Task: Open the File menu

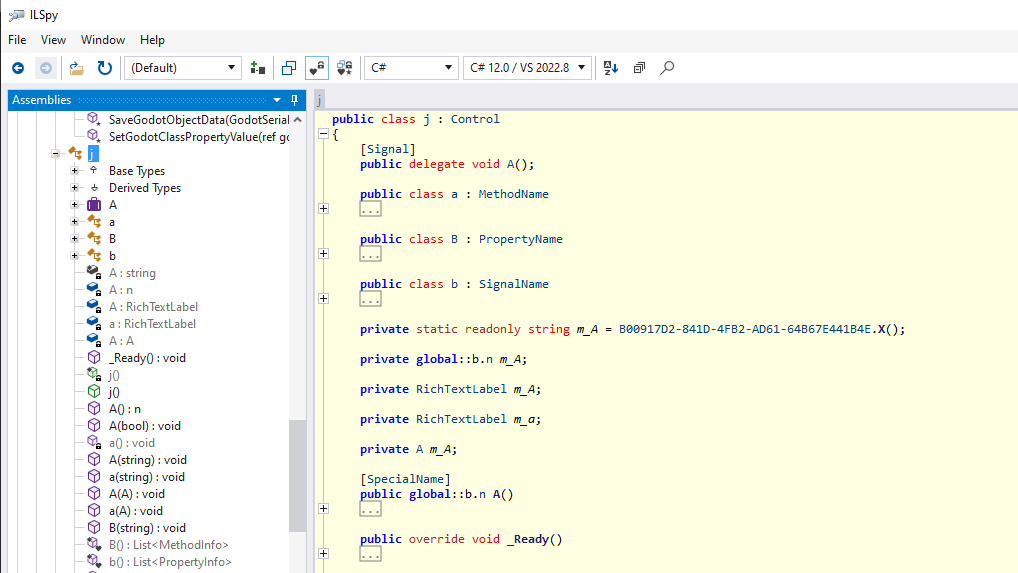Action: (17, 40)
